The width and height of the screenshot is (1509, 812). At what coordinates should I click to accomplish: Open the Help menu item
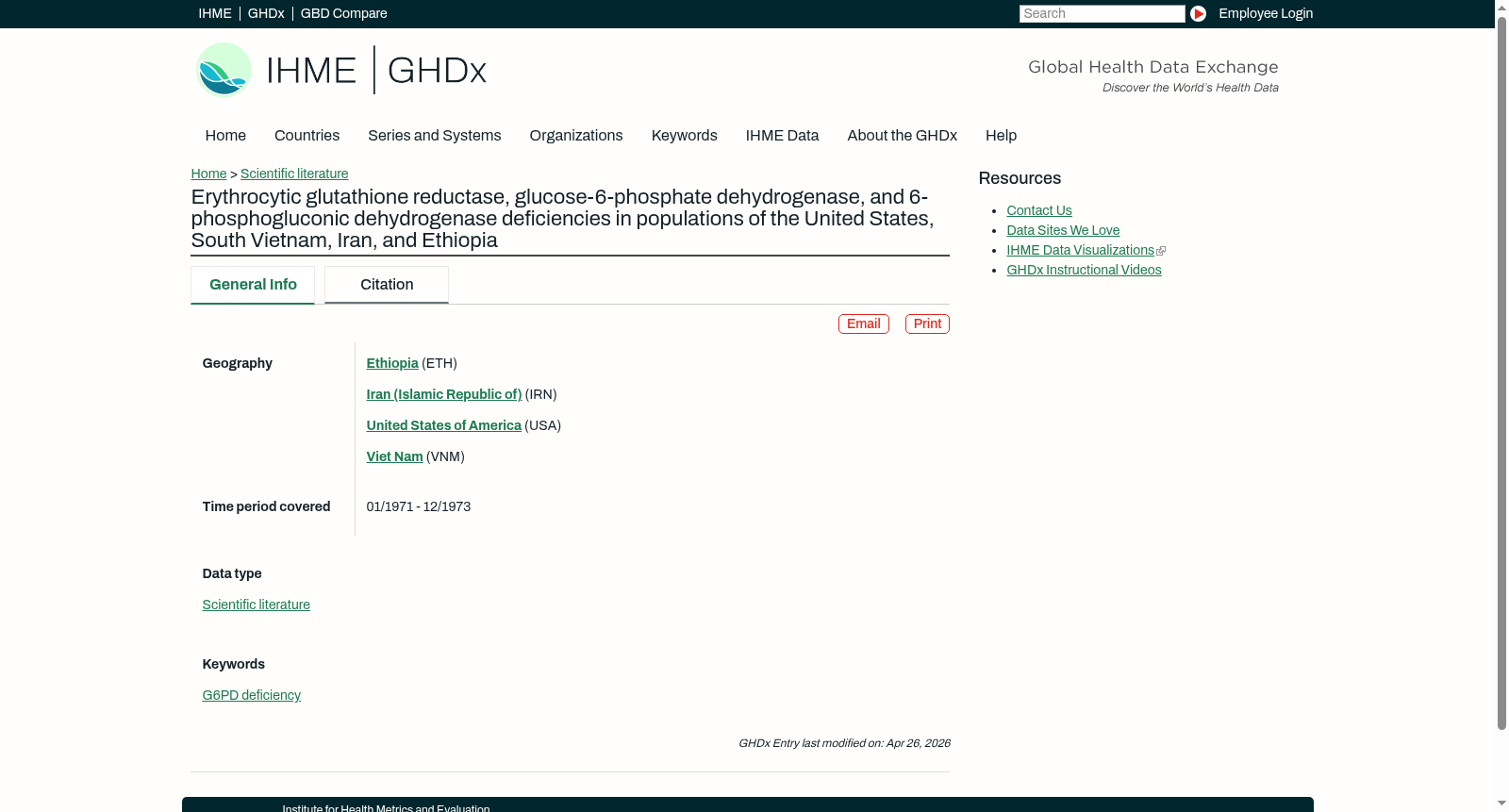pyautogui.click(x=1002, y=136)
